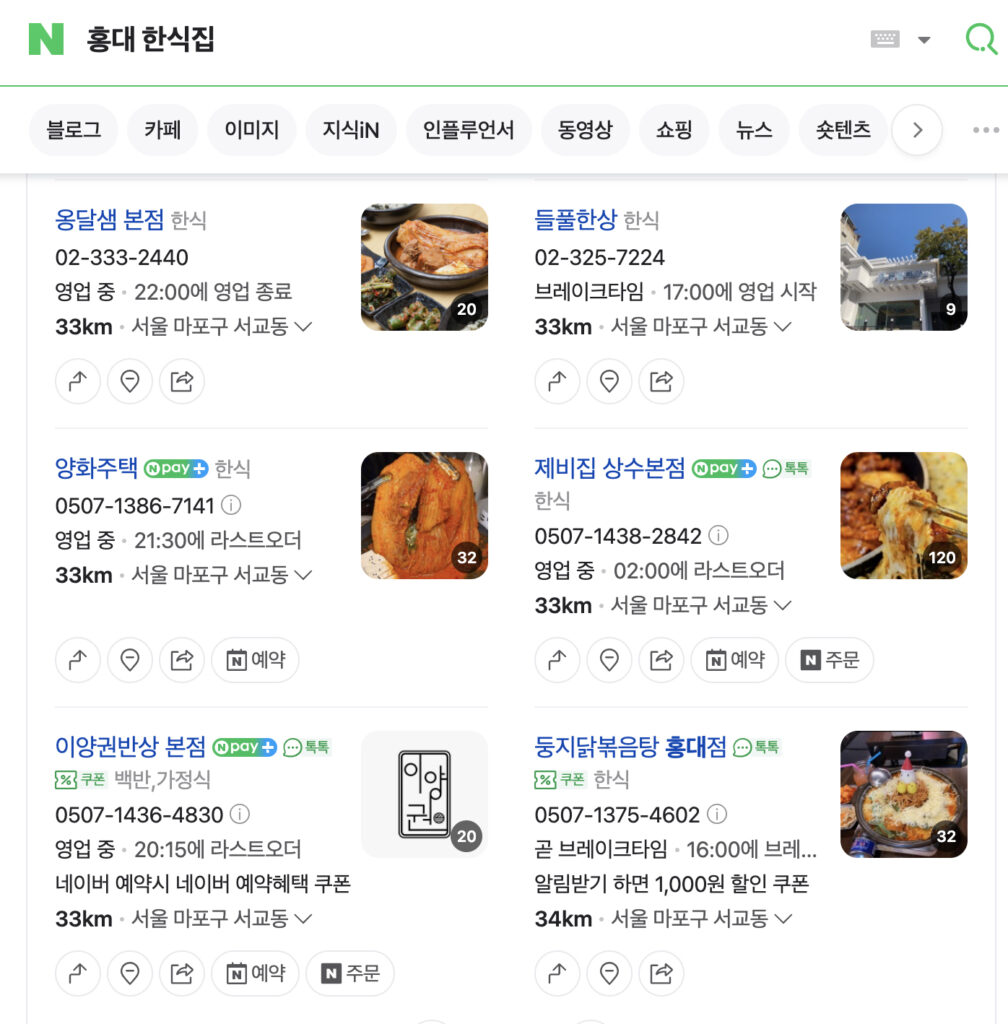
Task: Show phone number info for 양화주택
Action: (231, 505)
